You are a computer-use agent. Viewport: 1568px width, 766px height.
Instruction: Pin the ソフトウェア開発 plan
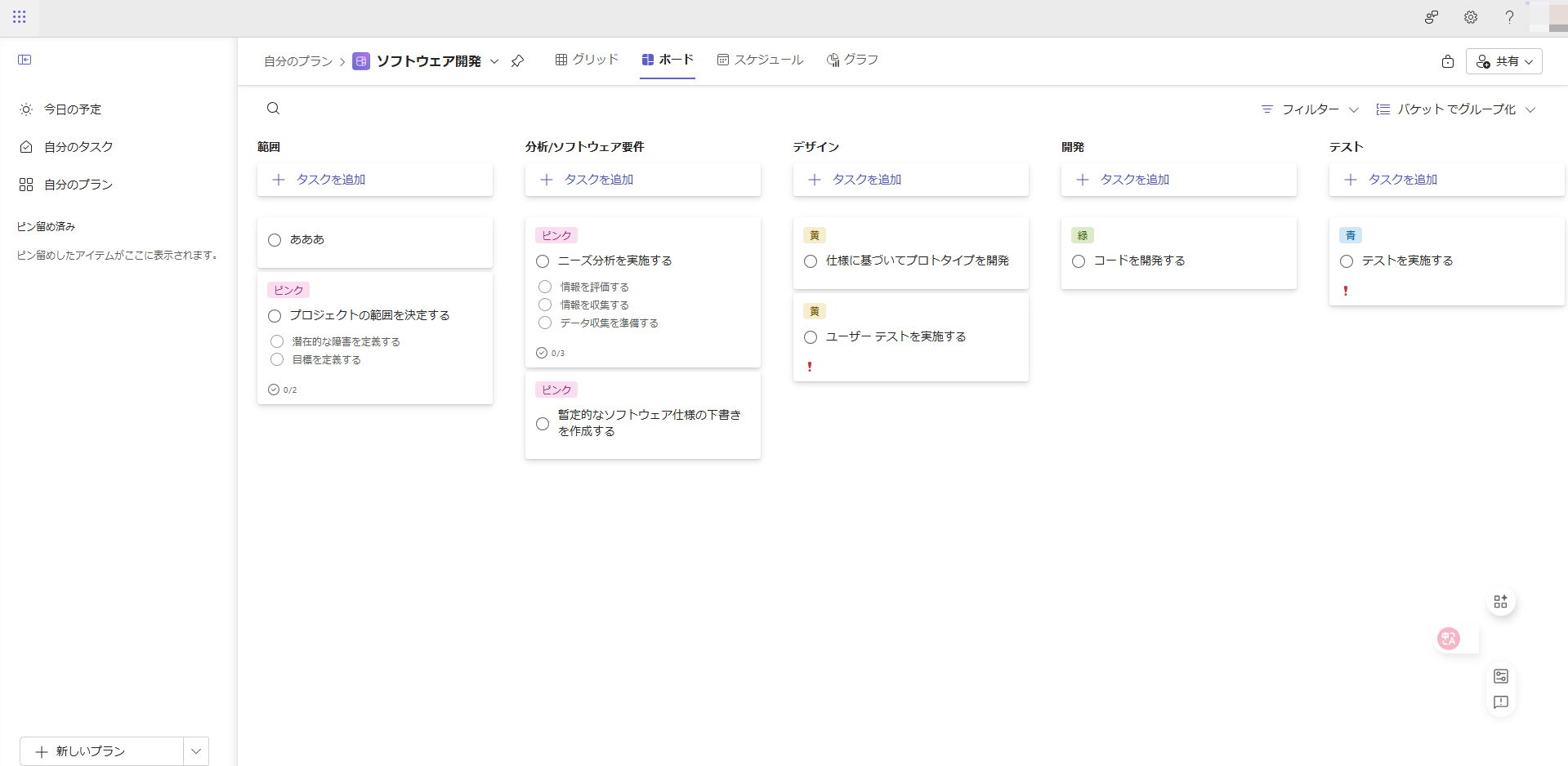tap(517, 61)
